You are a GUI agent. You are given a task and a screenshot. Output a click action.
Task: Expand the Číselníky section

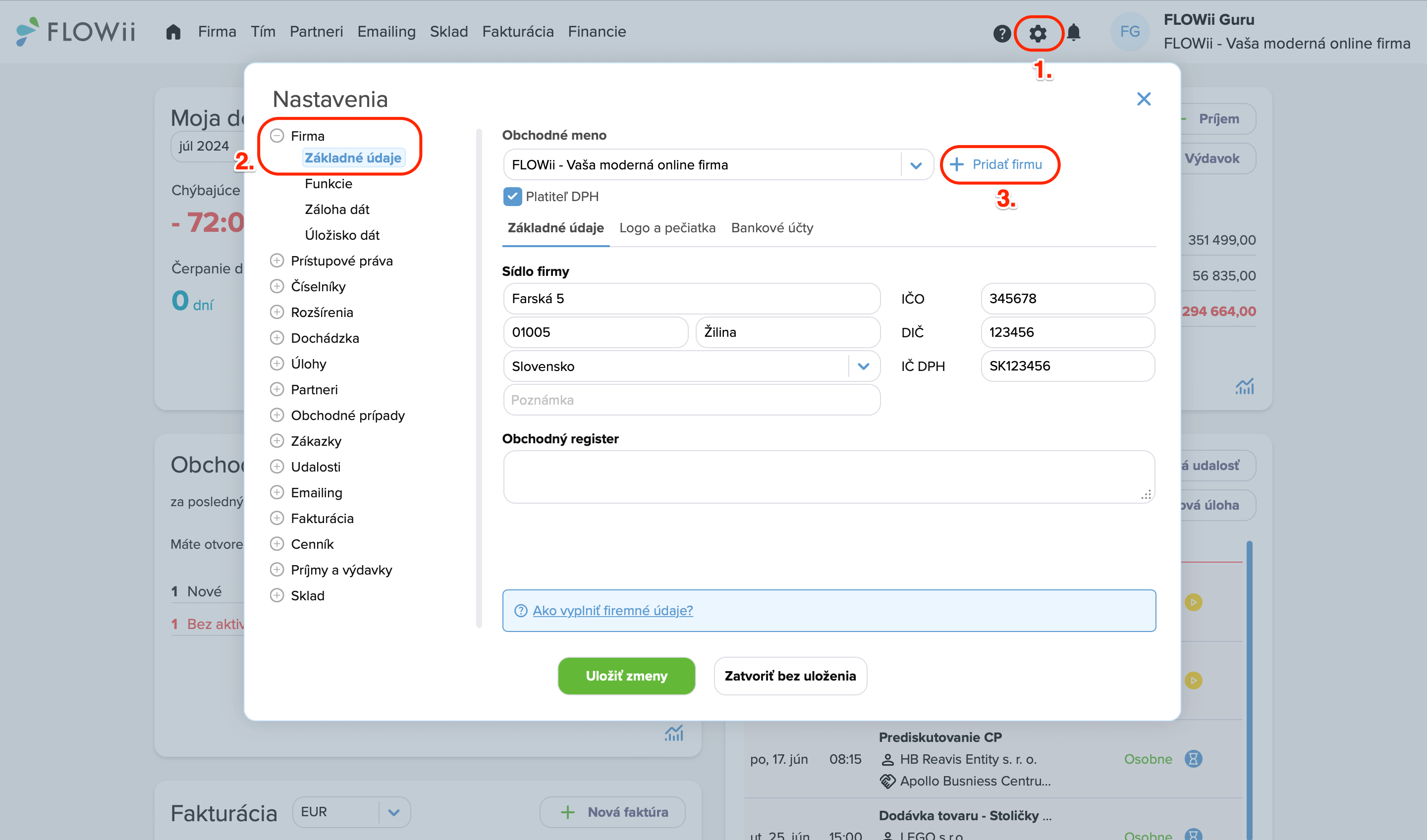tap(276, 286)
